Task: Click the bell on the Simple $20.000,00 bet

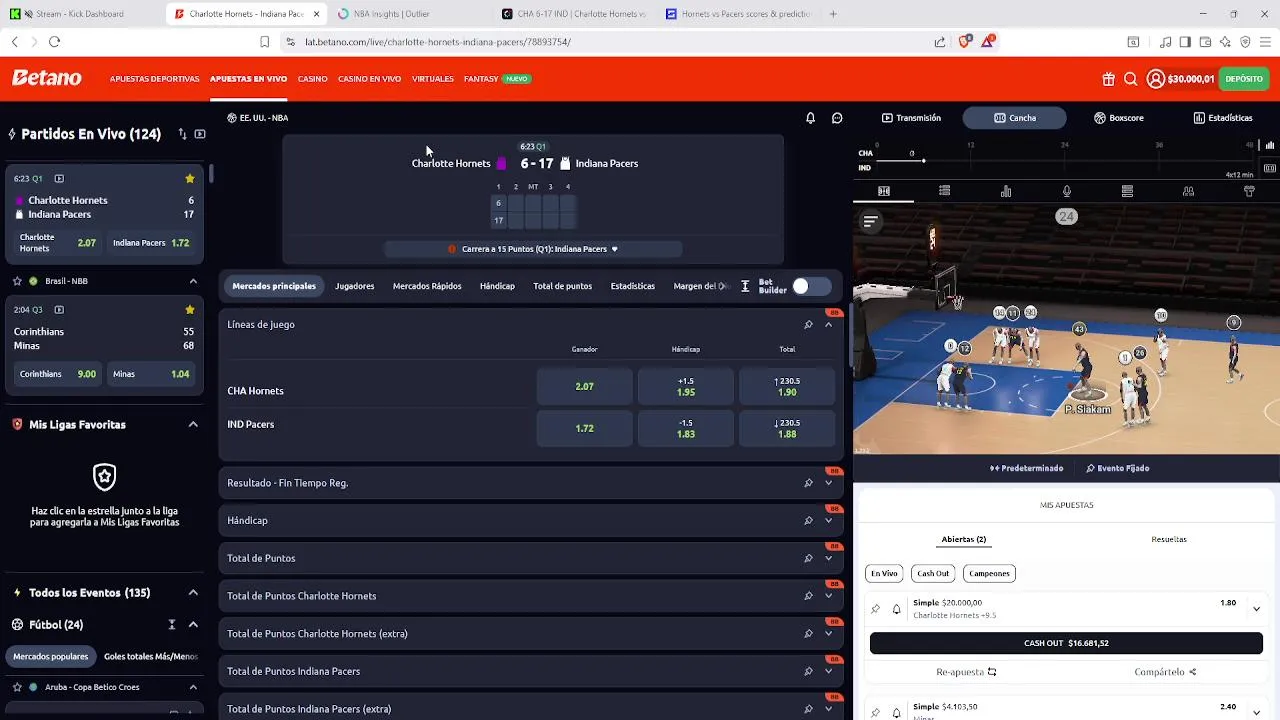Action: [x=897, y=609]
